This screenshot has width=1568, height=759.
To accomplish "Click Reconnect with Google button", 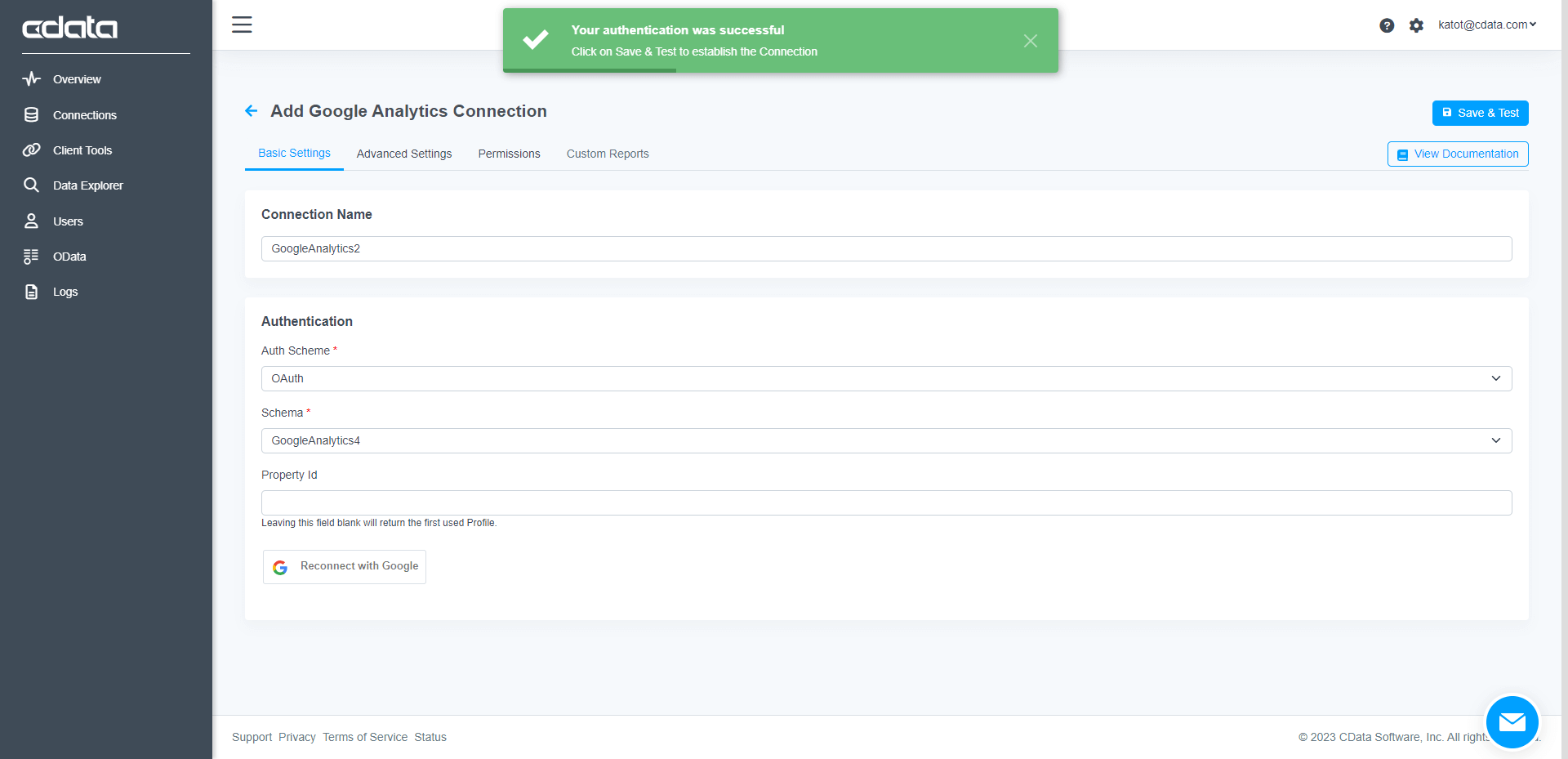I will [345, 566].
